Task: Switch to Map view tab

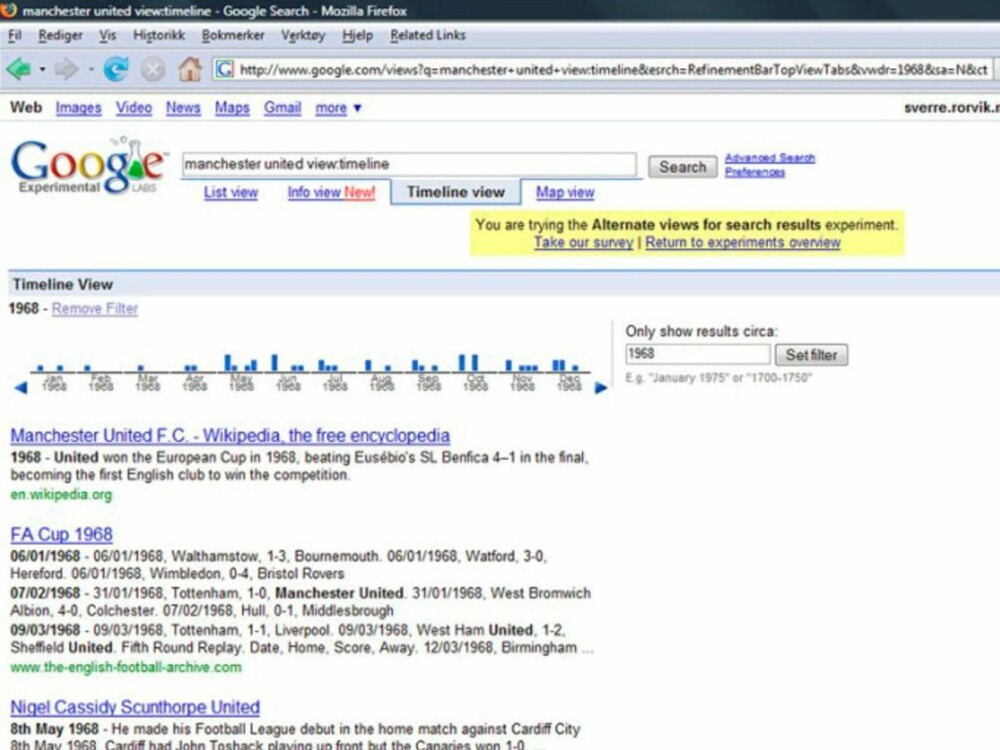Action: coord(565,192)
